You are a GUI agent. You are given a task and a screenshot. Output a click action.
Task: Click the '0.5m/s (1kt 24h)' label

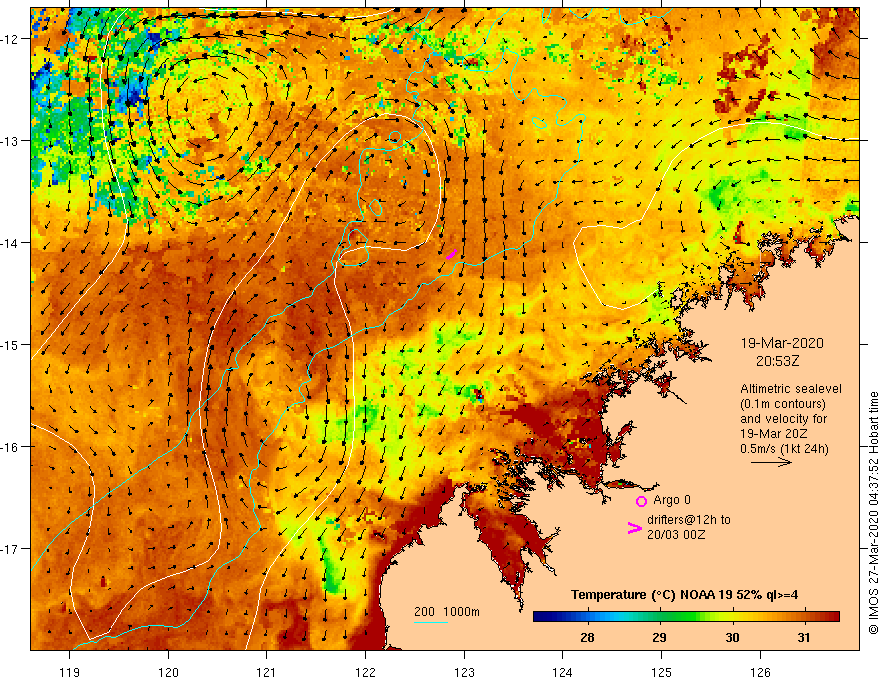tap(784, 449)
